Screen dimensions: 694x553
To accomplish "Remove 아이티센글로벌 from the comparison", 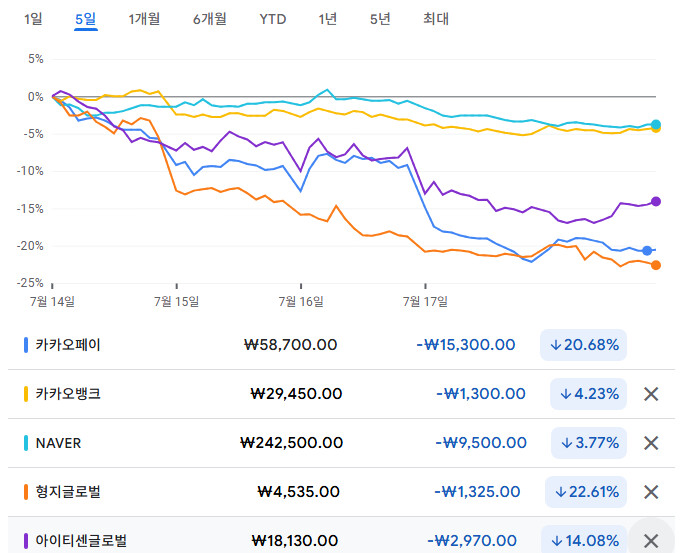I will pos(651,540).
